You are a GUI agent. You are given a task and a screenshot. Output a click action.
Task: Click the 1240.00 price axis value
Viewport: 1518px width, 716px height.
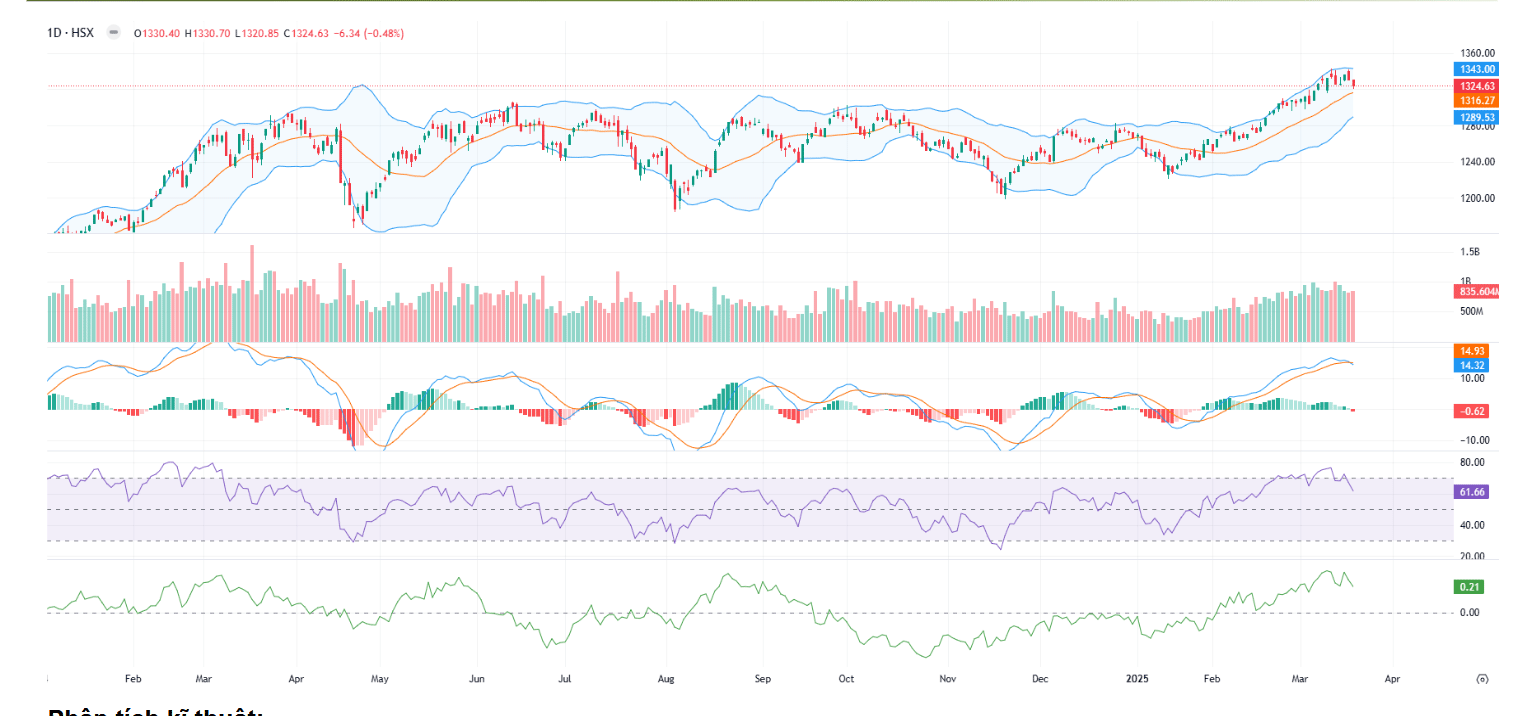(1477, 162)
